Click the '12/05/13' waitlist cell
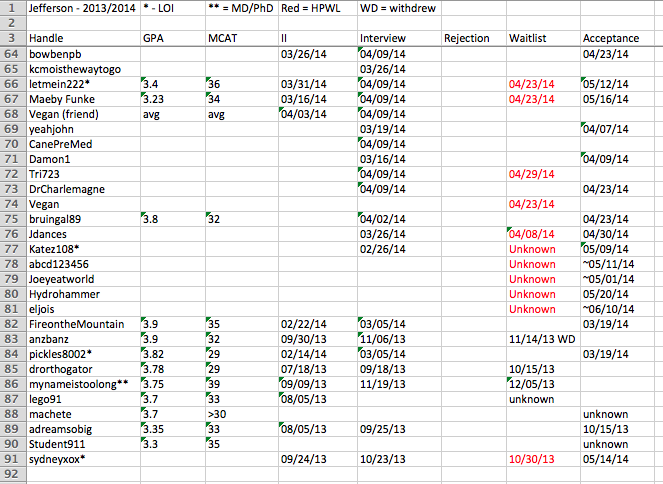663x484 pixels. pos(543,384)
